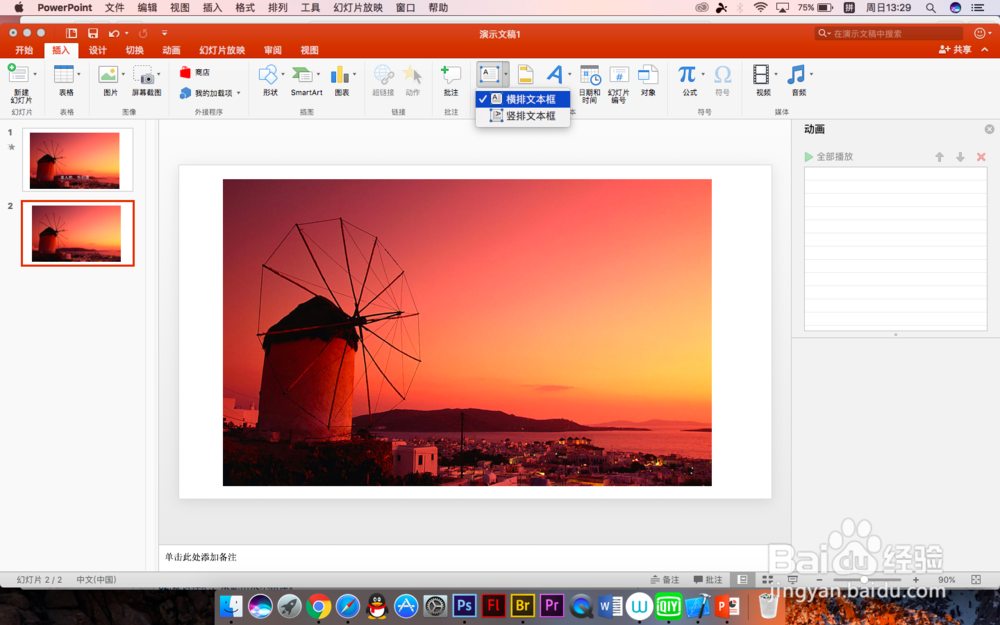Open the 幻灯片放映 ribbon tab
Screen dimensions: 1000x625
tap(222, 50)
